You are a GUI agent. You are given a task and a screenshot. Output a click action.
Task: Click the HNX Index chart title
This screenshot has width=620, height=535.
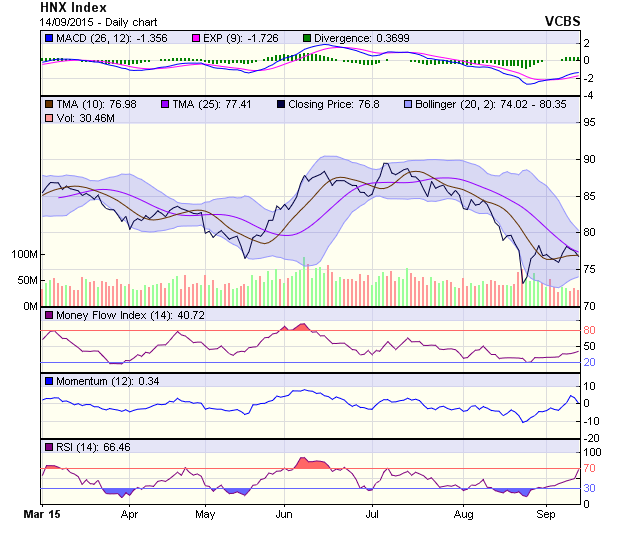point(72,8)
